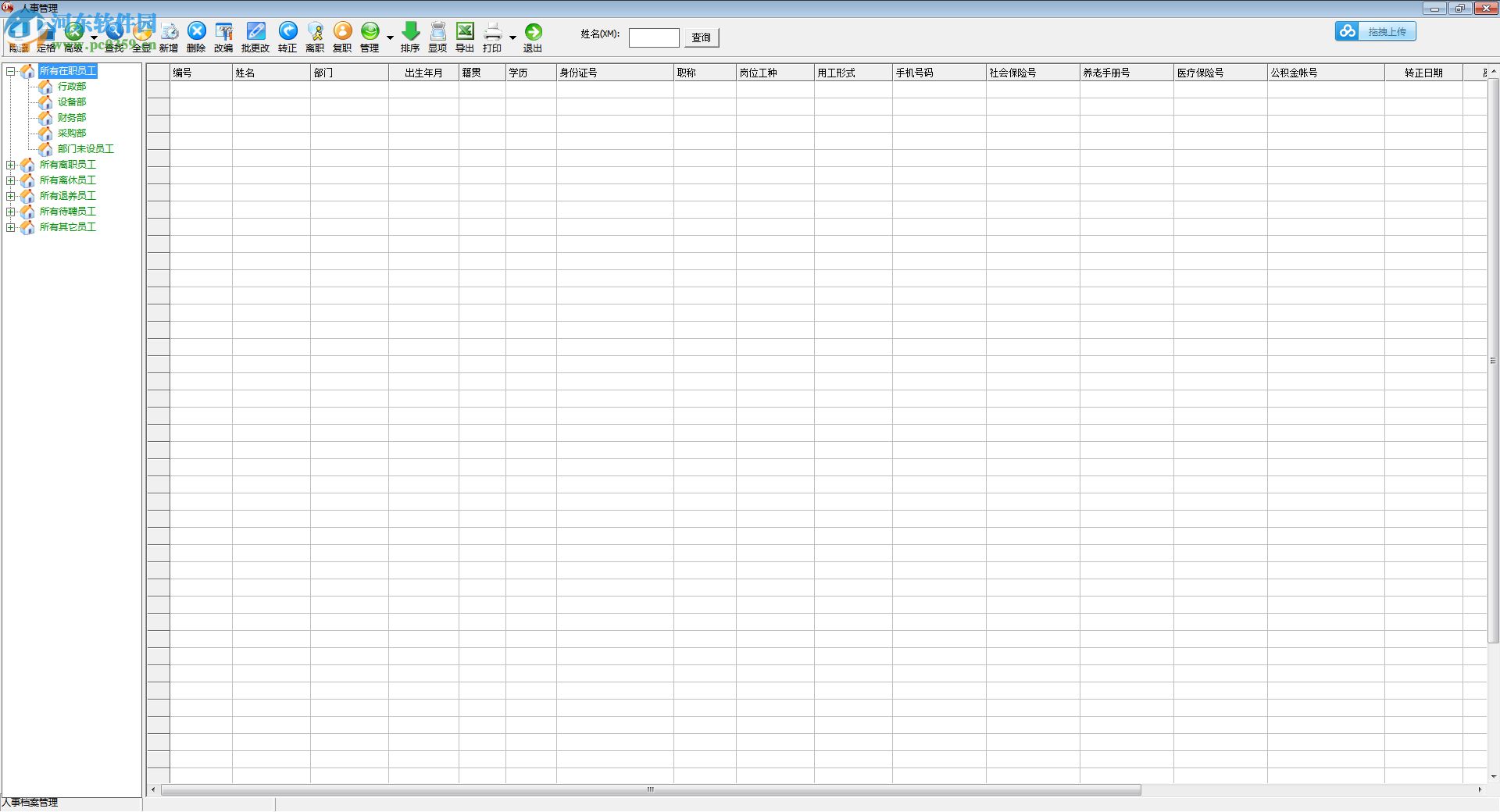Click the house icon beside 所有离职员工
Screen dimensions: 1500x812
[27, 165]
